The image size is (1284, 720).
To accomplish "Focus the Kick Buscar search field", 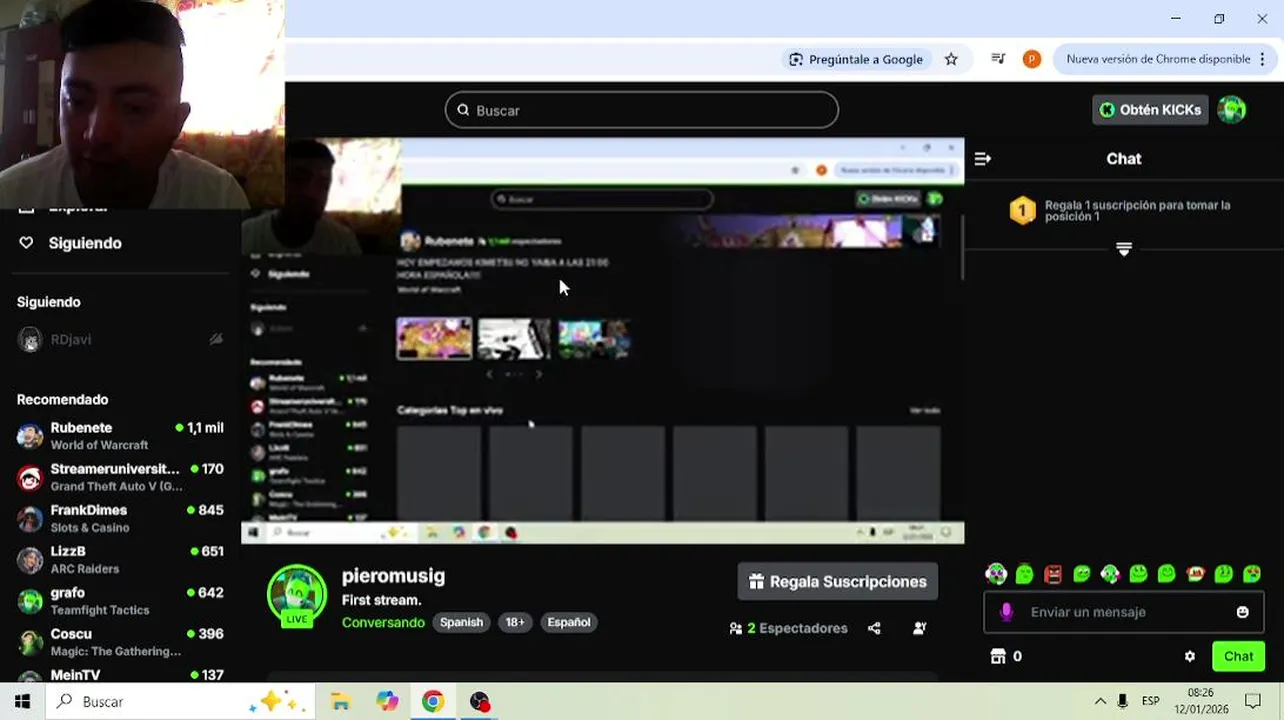I will click(641, 110).
